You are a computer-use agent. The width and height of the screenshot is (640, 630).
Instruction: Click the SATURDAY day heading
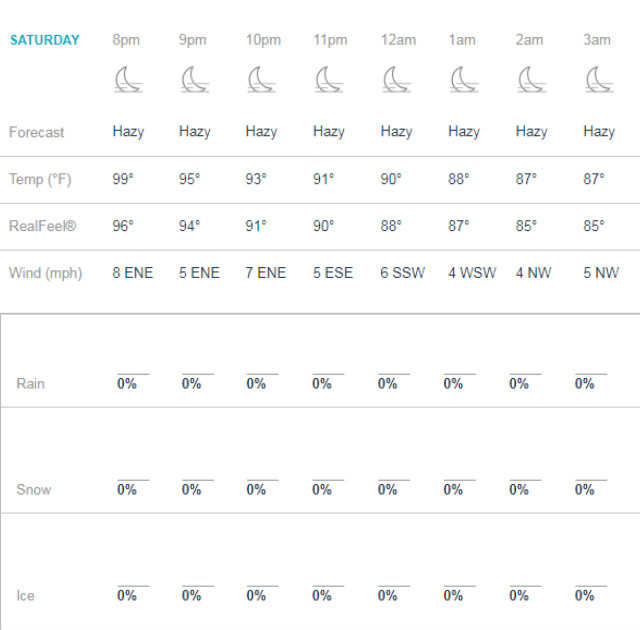pos(45,40)
